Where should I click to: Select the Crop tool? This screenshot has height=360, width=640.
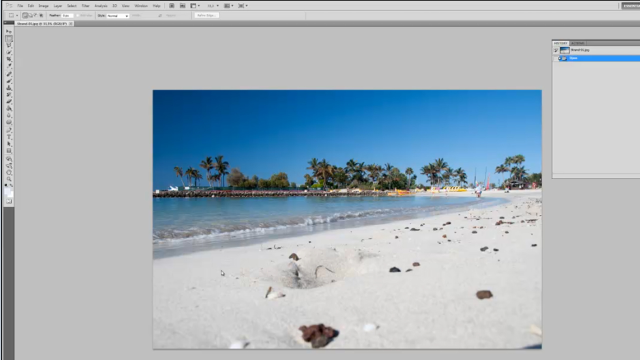[x=9, y=59]
